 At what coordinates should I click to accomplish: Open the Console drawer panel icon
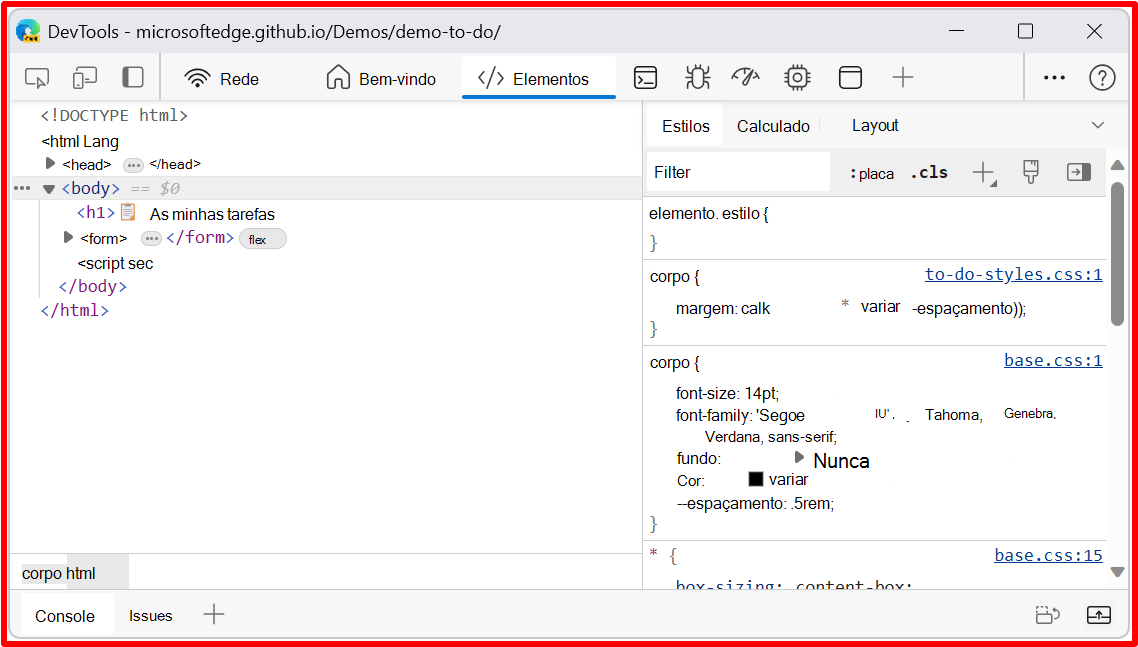pyautogui.click(x=645, y=76)
